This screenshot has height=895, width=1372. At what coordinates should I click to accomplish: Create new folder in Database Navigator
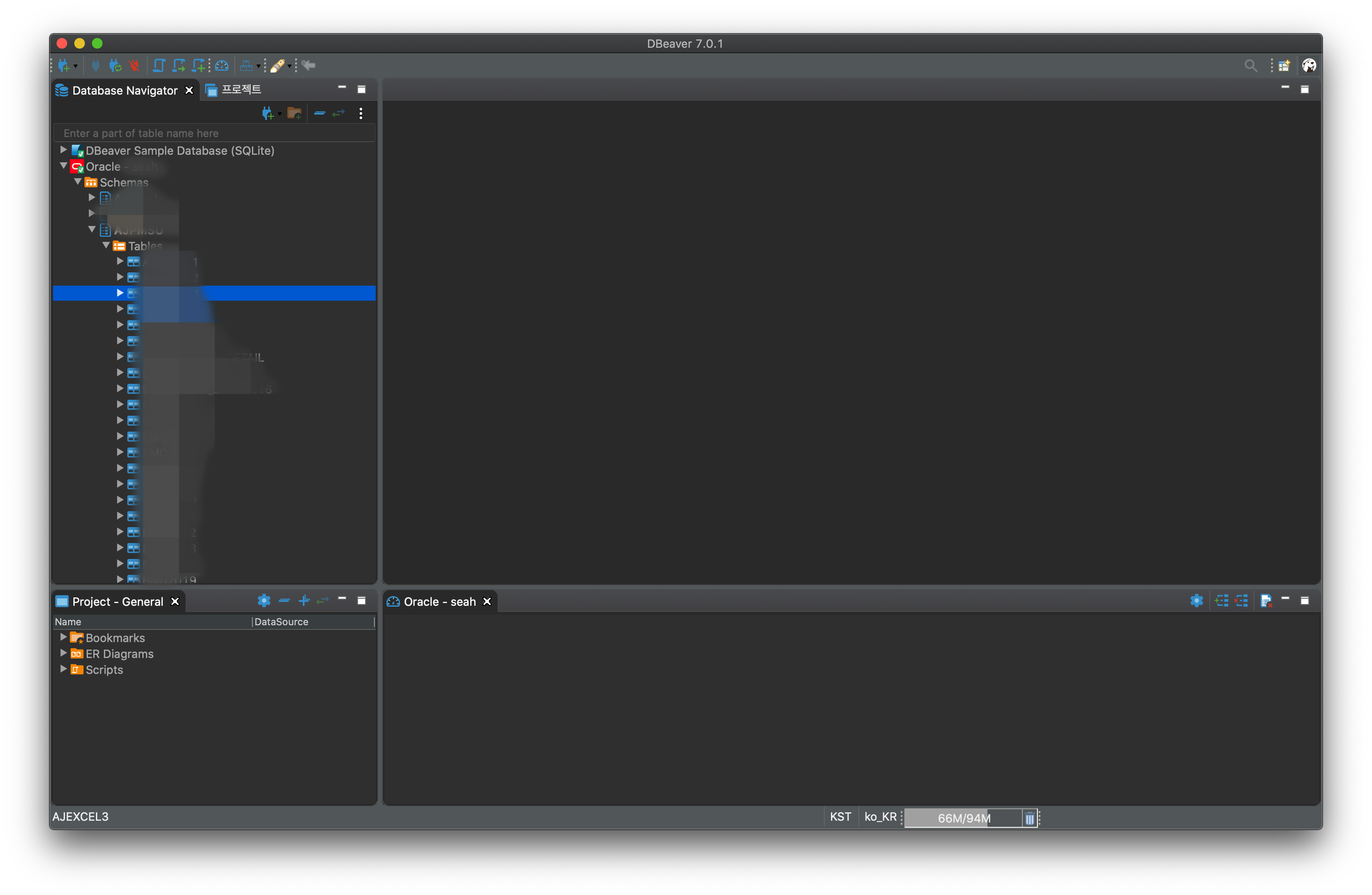pyautogui.click(x=294, y=113)
